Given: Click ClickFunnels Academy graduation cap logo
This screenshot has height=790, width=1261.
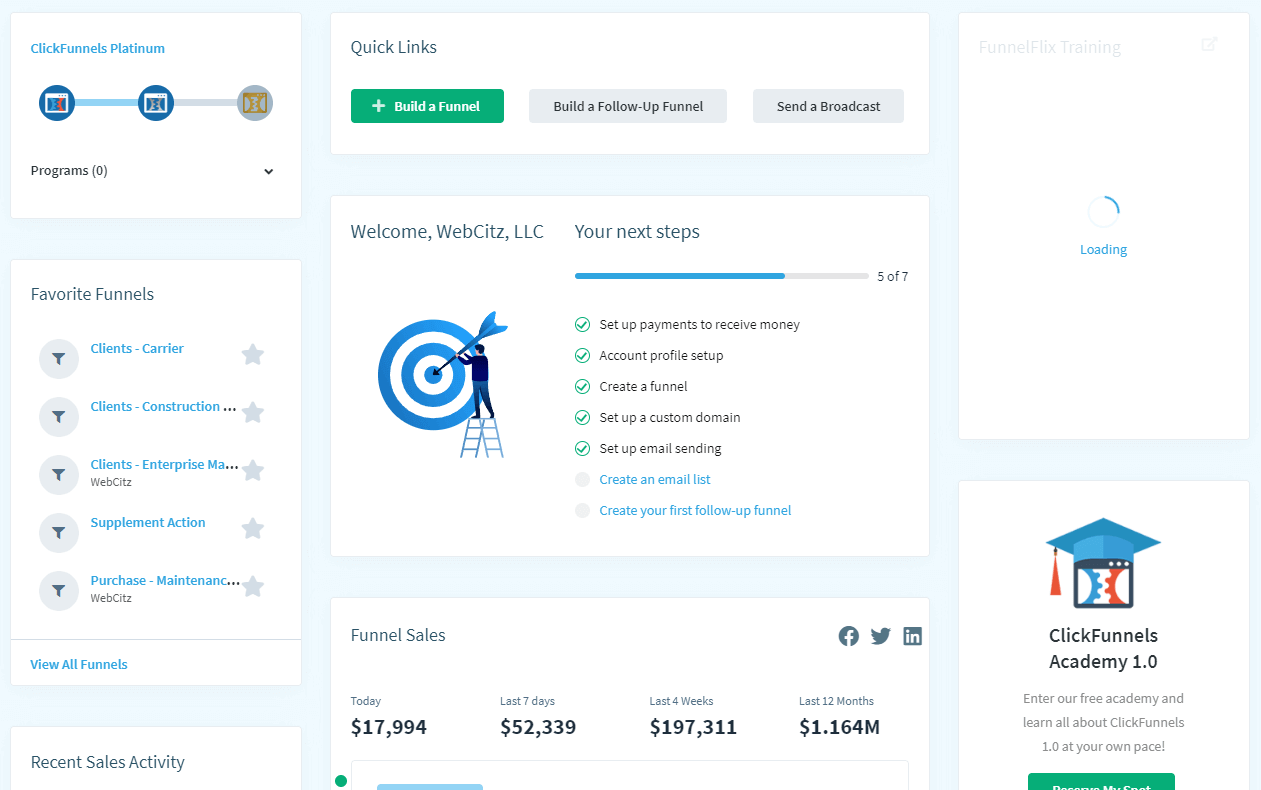Looking at the screenshot, I should [x=1103, y=563].
